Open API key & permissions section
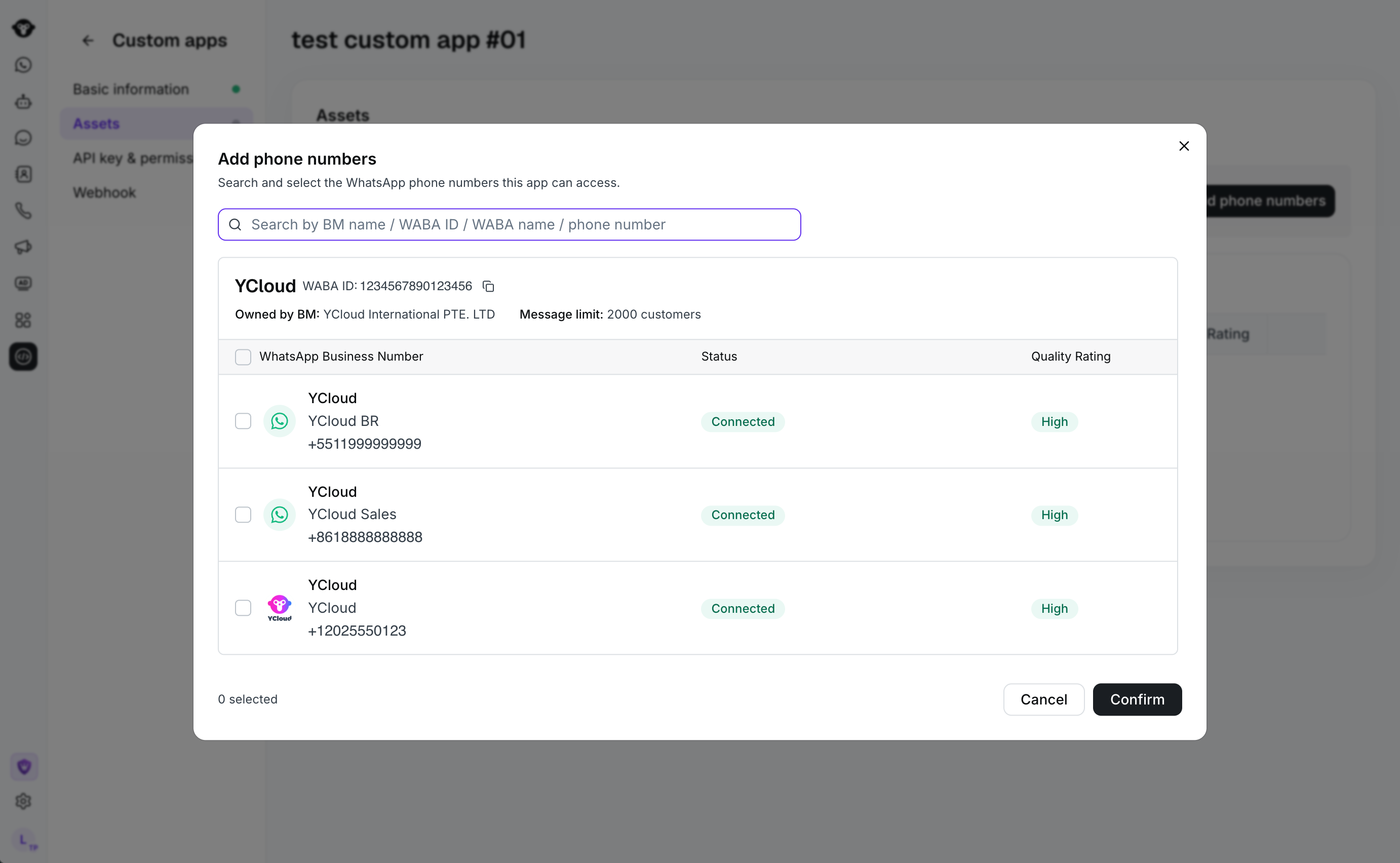The width and height of the screenshot is (1400, 863). [x=132, y=158]
